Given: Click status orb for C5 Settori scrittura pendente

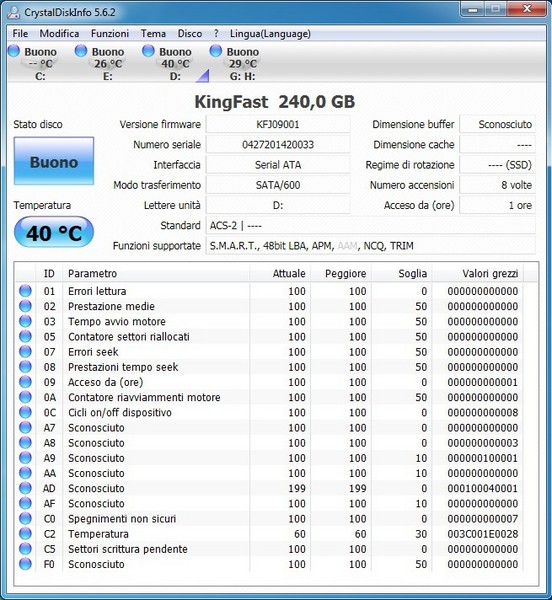Looking at the screenshot, I should [25, 549].
